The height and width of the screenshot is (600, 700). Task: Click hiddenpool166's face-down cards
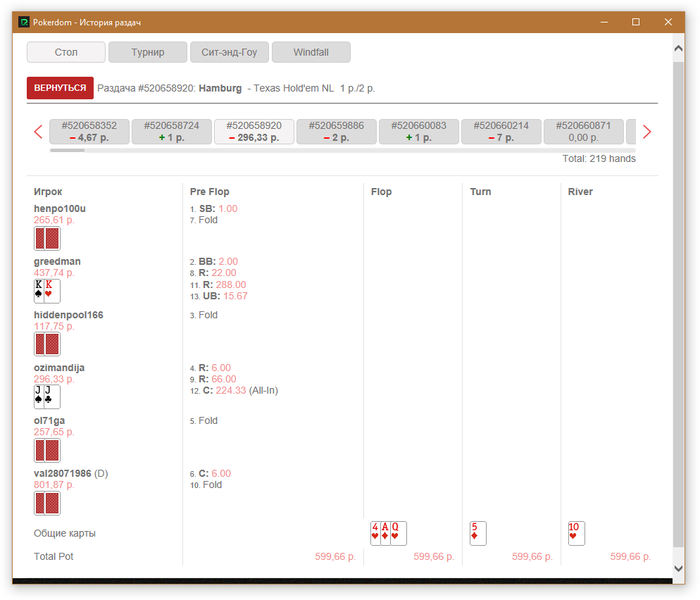click(x=47, y=344)
